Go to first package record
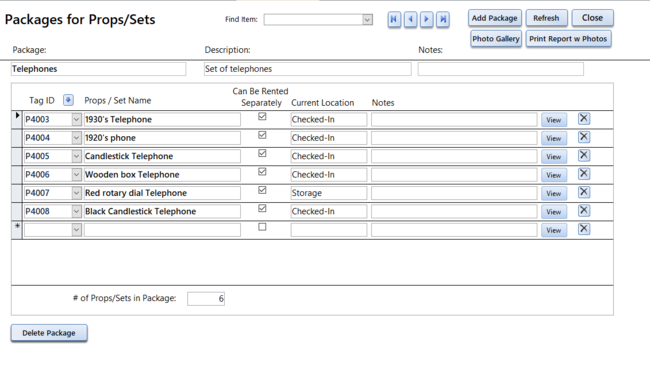 click(394, 19)
